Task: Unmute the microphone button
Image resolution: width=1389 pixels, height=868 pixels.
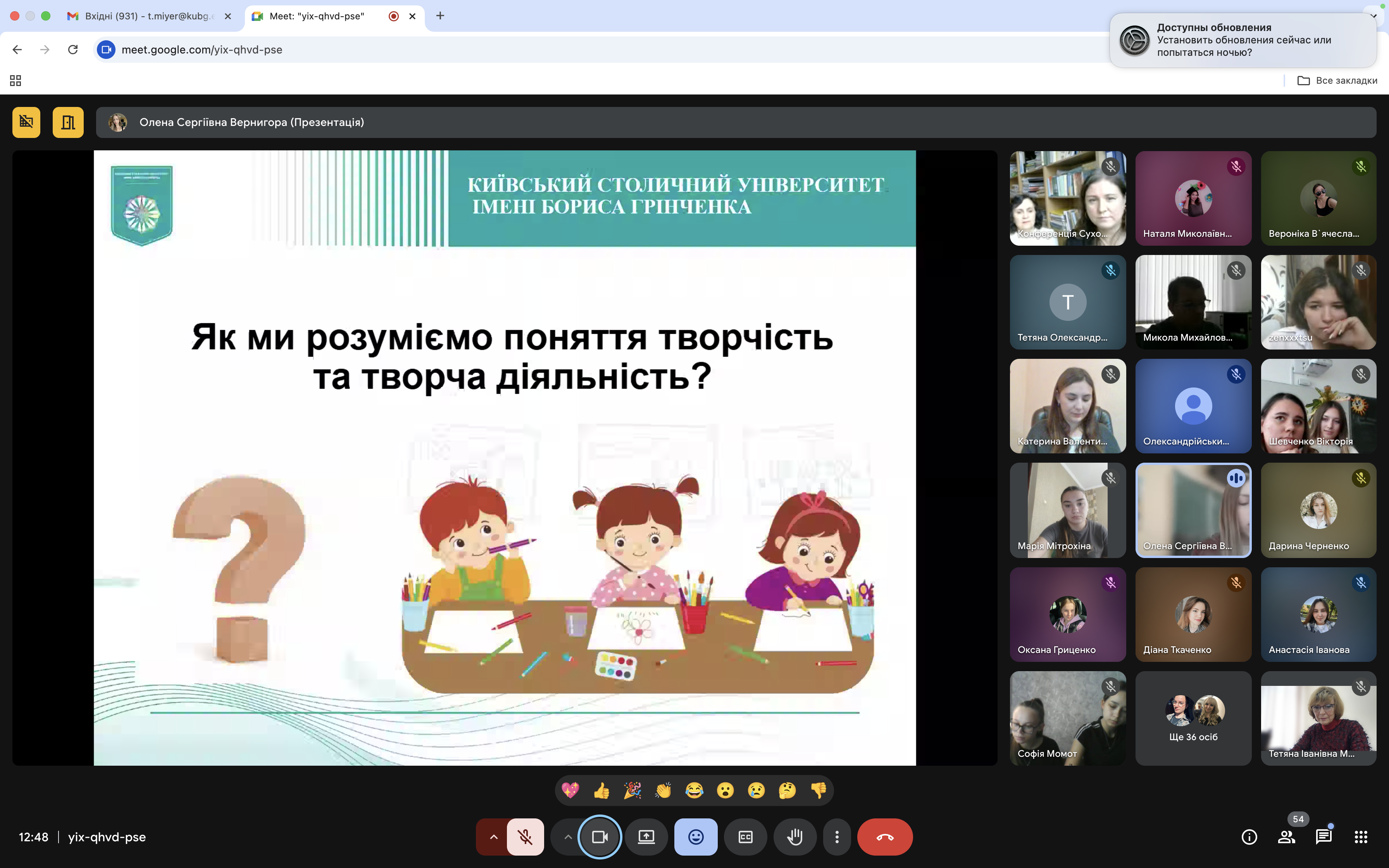Action: [525, 837]
